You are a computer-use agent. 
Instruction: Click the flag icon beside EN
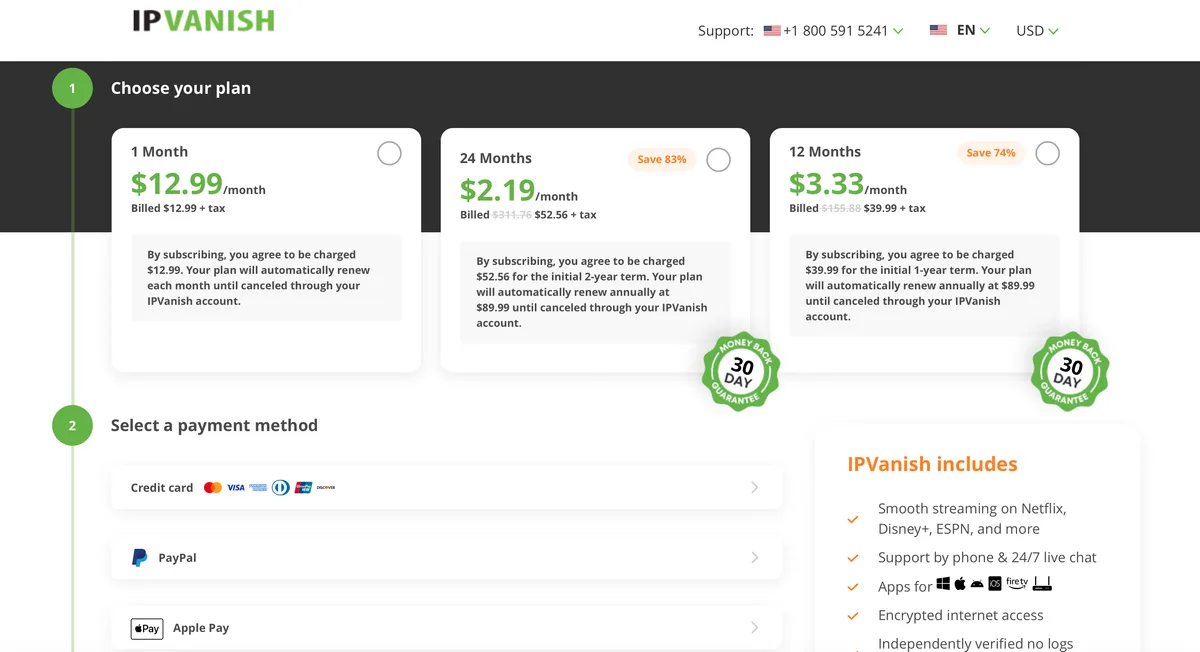point(938,30)
